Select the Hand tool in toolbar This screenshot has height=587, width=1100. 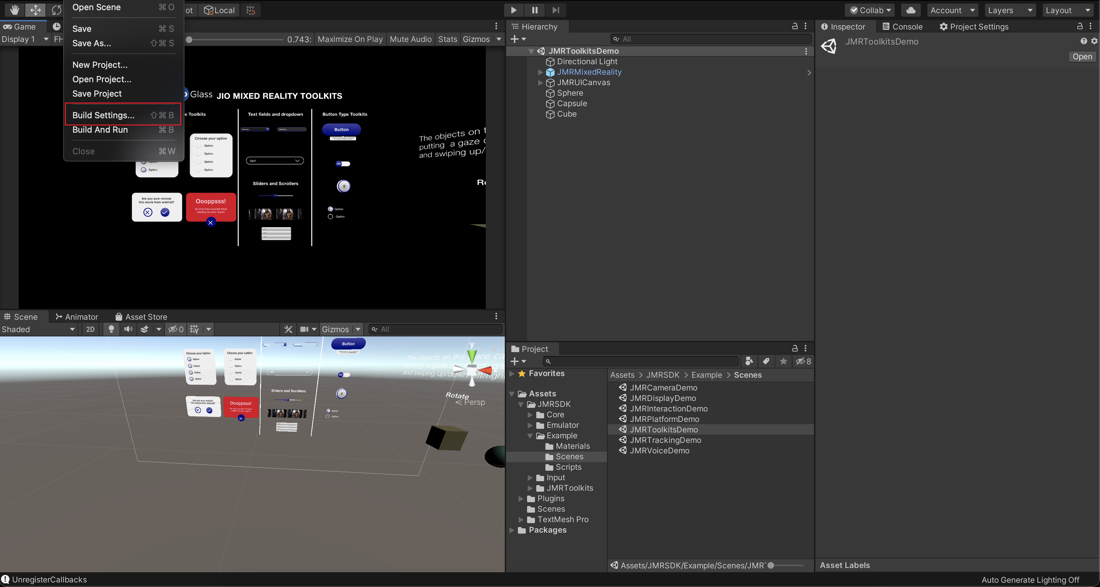point(14,10)
